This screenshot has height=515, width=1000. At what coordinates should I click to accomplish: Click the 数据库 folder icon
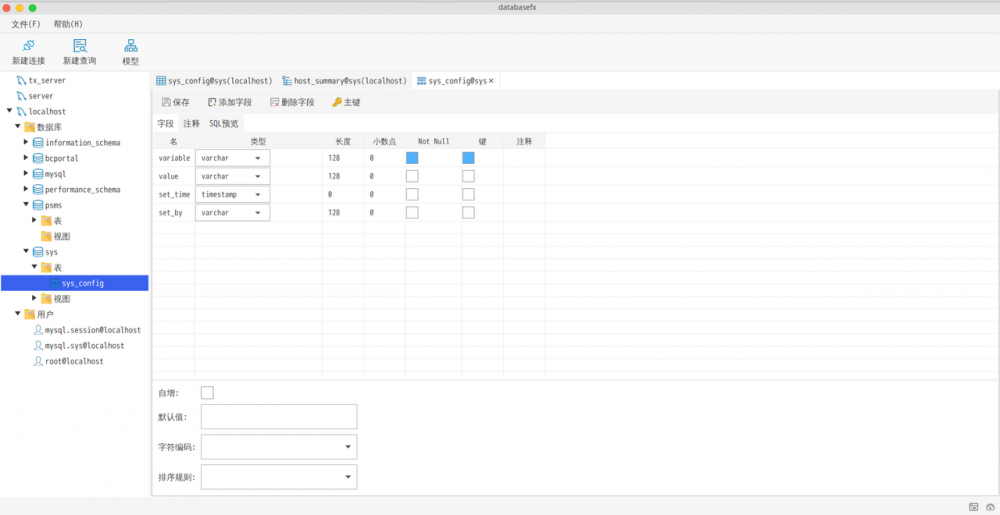click(x=29, y=127)
